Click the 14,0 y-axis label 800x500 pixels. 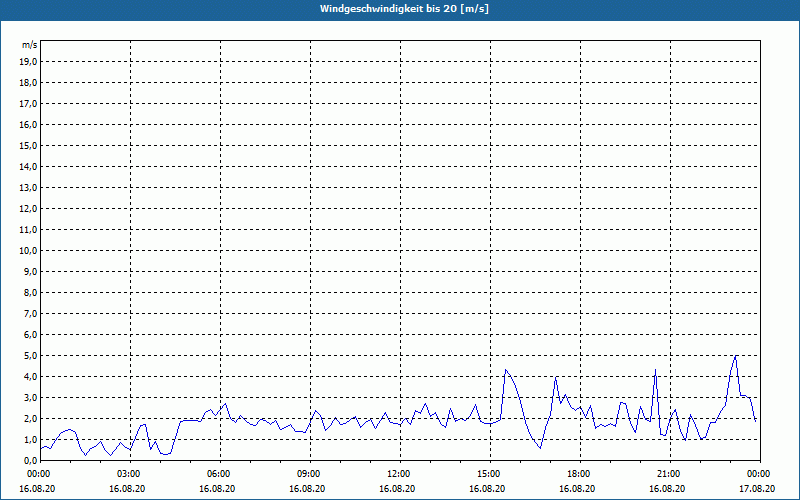coord(28,166)
